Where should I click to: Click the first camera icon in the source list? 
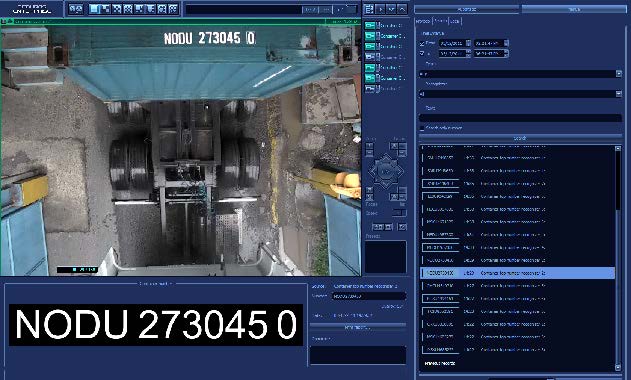coord(370,25)
